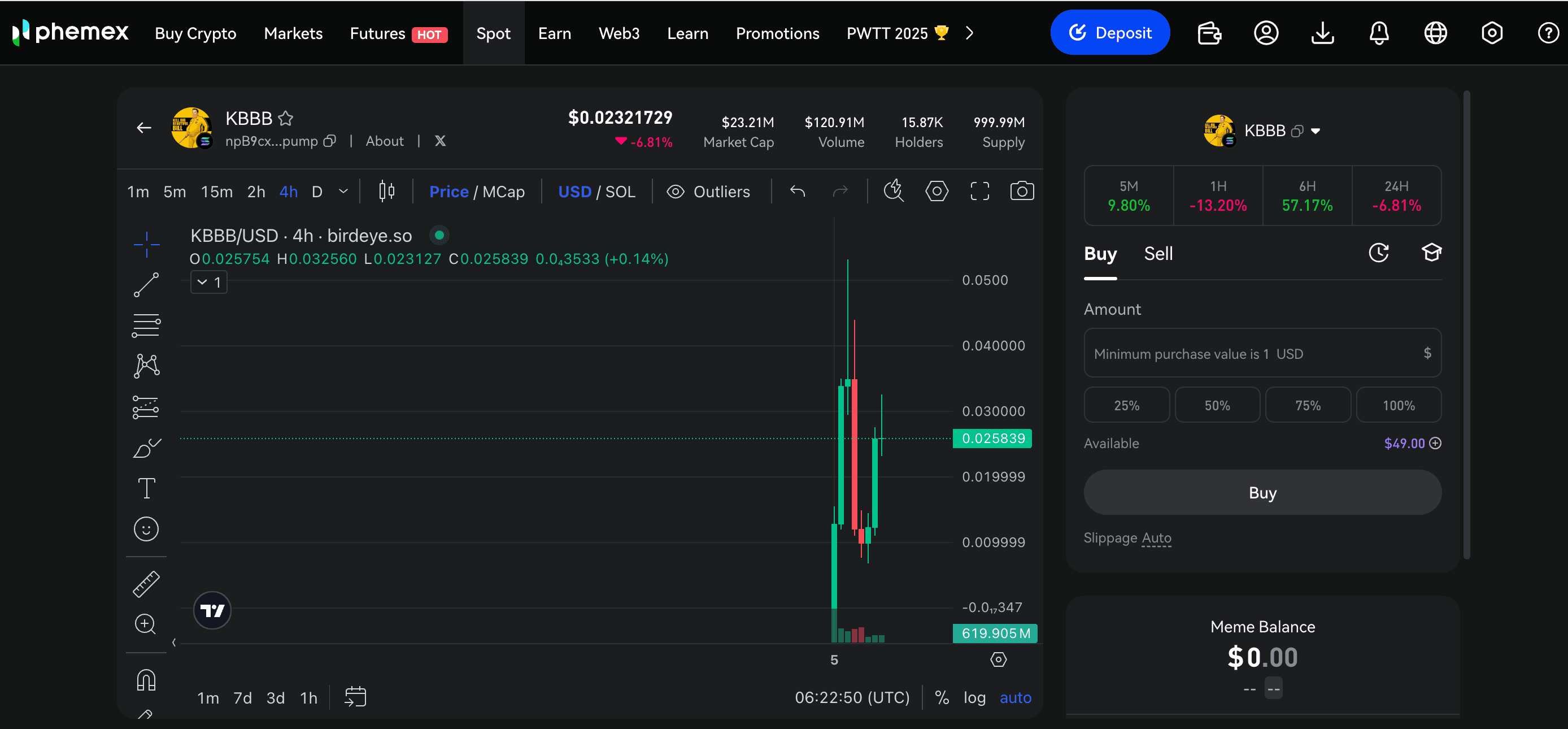
Task: Open the X social link
Action: coord(440,141)
